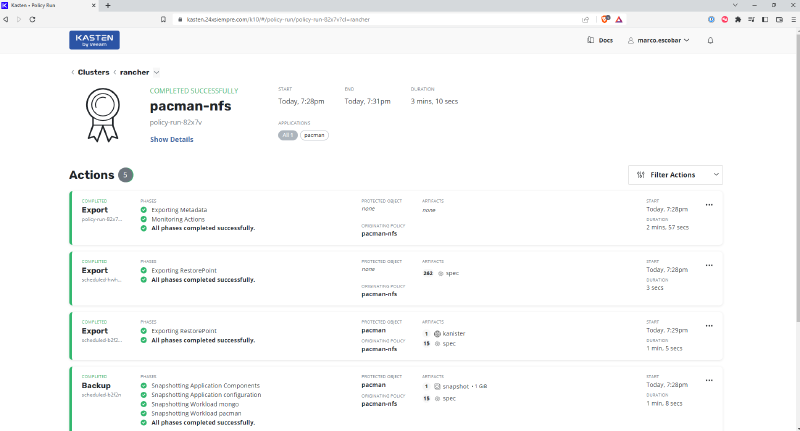Expand the marco.escobar user menu
The image size is (800, 431).
click(x=658, y=40)
